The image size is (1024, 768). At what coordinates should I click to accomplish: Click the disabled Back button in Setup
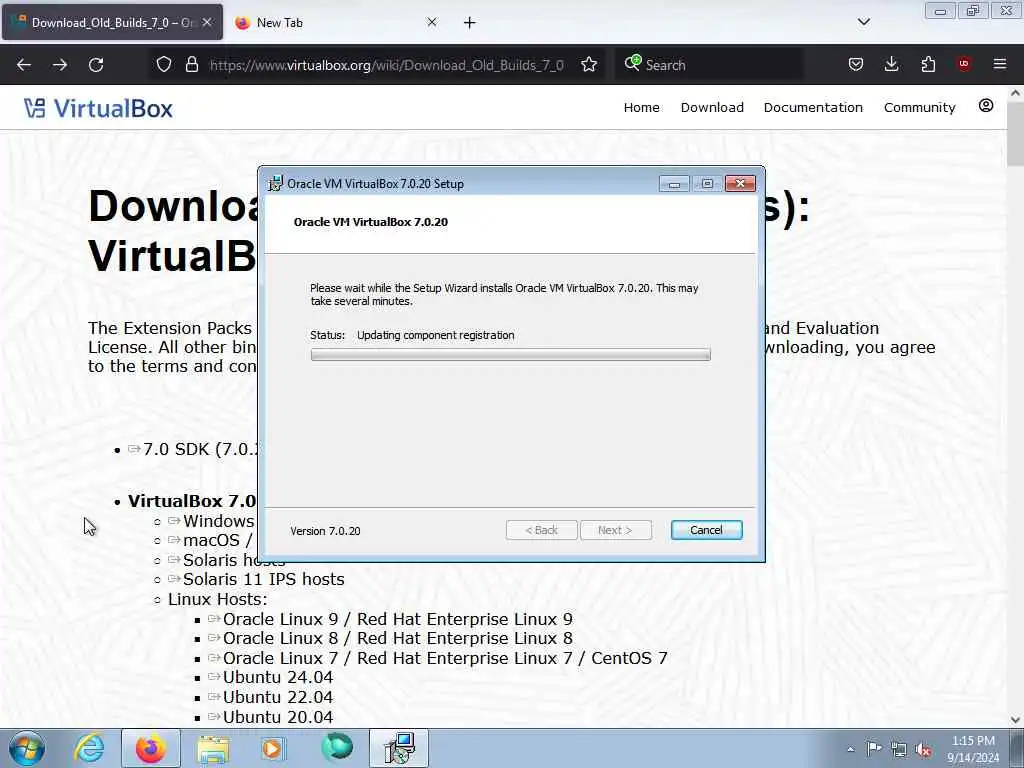[x=541, y=530]
